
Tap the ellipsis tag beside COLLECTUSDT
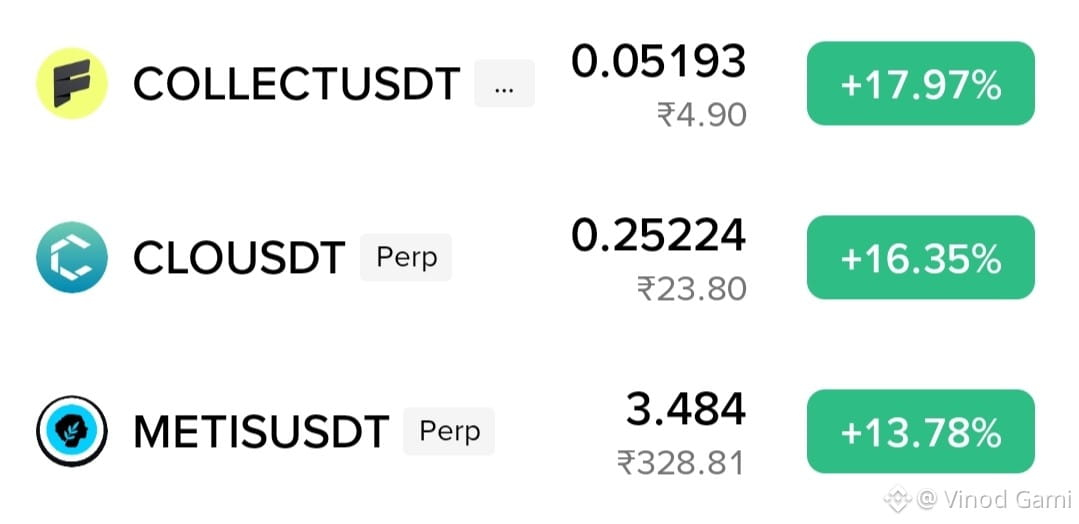(504, 83)
